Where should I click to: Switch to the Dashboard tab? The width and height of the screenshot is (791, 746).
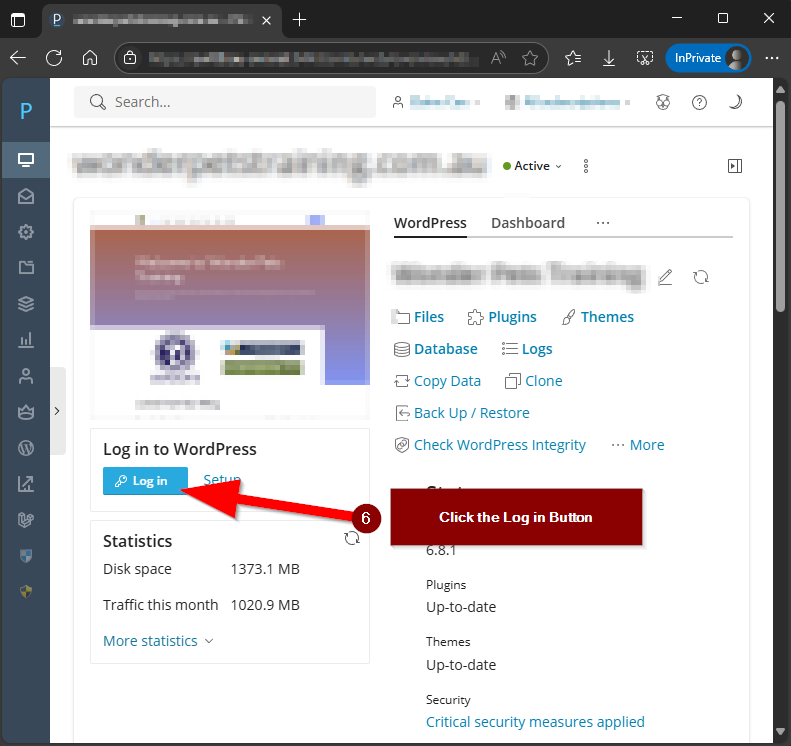pos(528,223)
